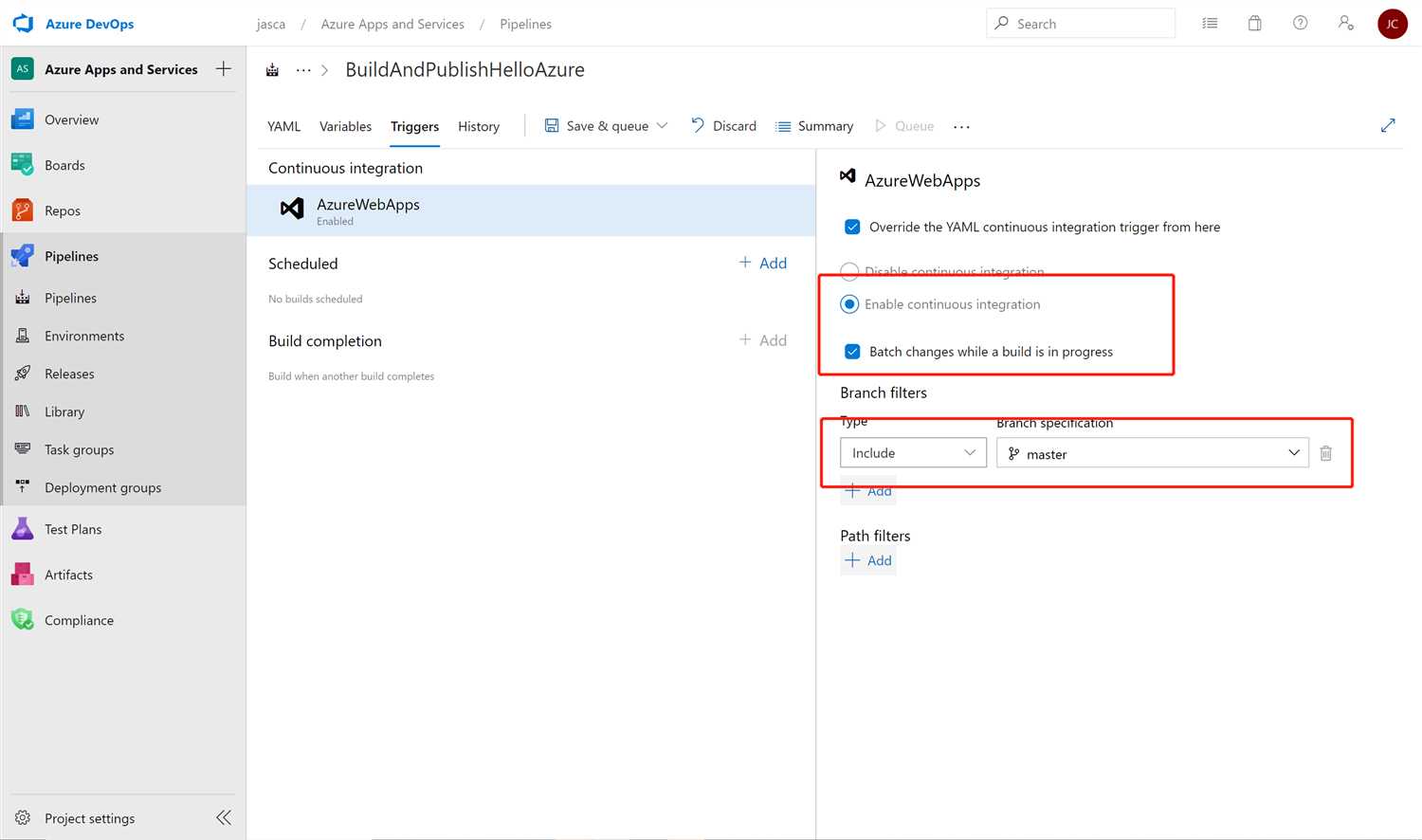Screen dimensions: 1422x840
Task: Open the marketplace shopping bag icon
Action: click(1255, 24)
